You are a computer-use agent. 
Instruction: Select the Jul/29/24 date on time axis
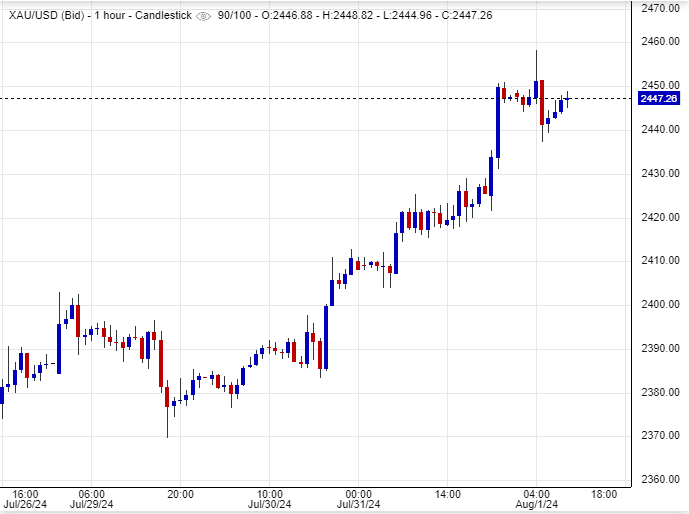coord(91,506)
